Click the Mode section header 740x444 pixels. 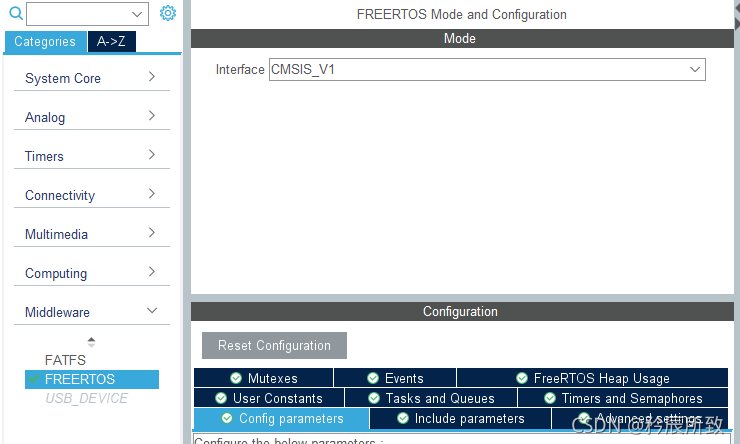coord(462,38)
